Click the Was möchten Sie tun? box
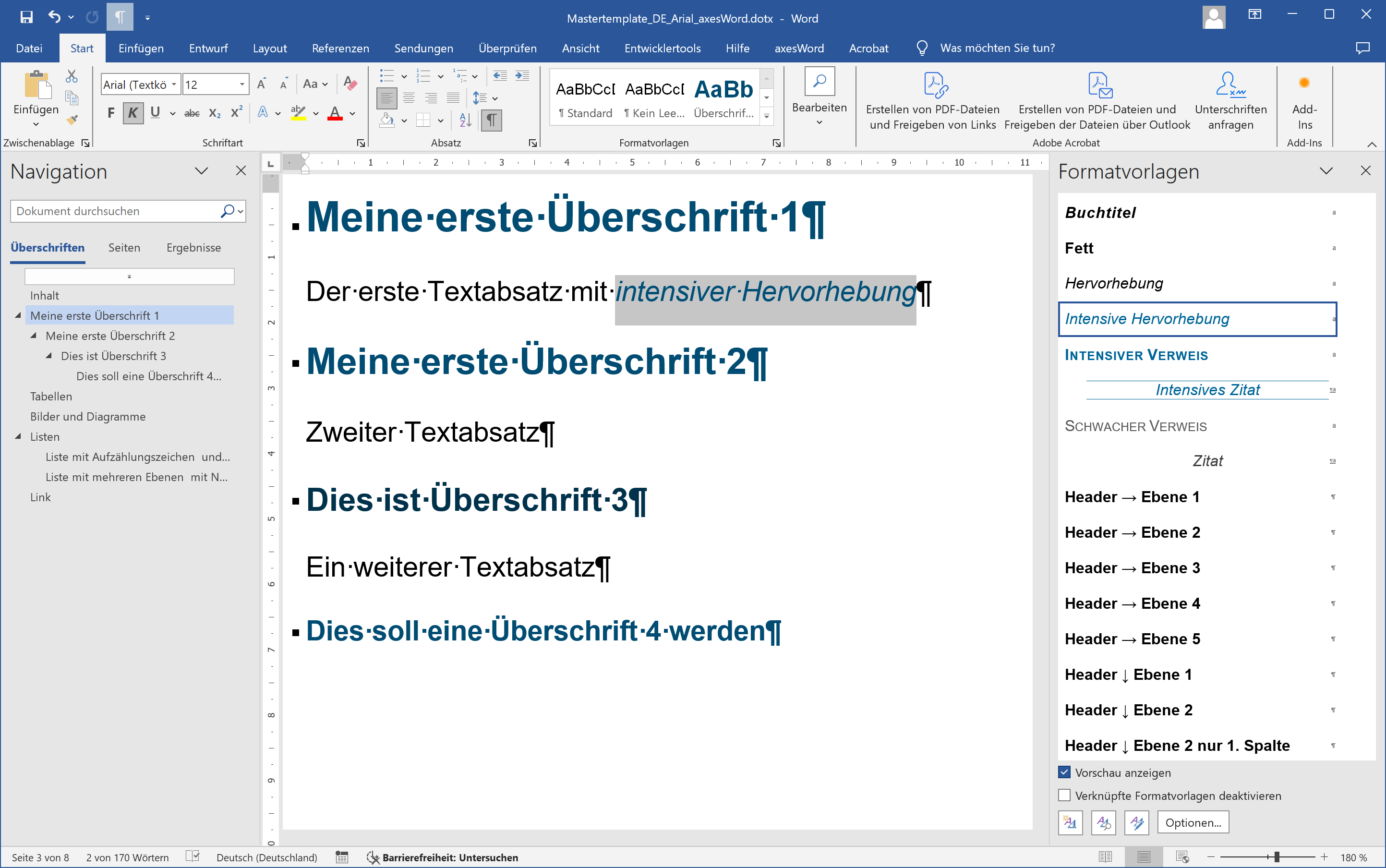Viewport: 1386px width, 868px height. coord(998,48)
